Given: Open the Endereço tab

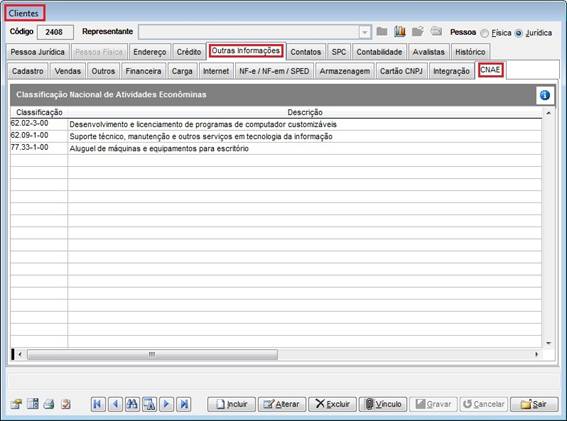Looking at the screenshot, I should [150, 52].
